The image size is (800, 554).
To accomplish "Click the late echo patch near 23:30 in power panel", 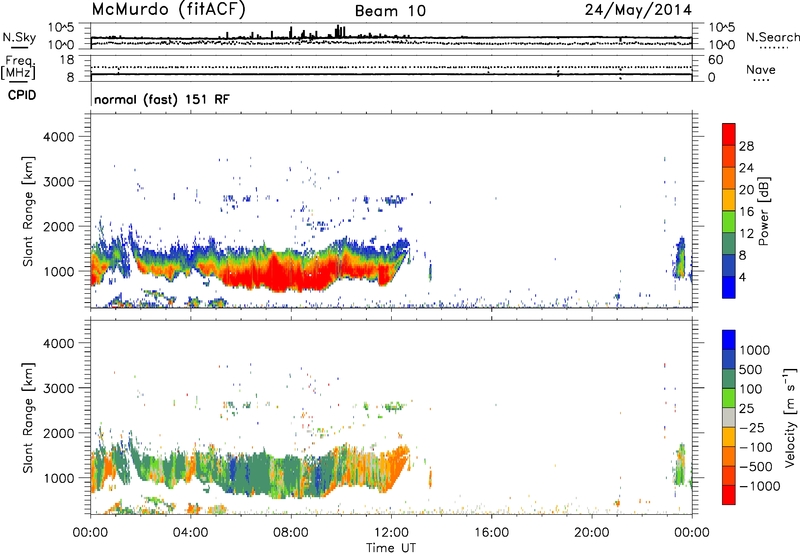I will (679, 258).
